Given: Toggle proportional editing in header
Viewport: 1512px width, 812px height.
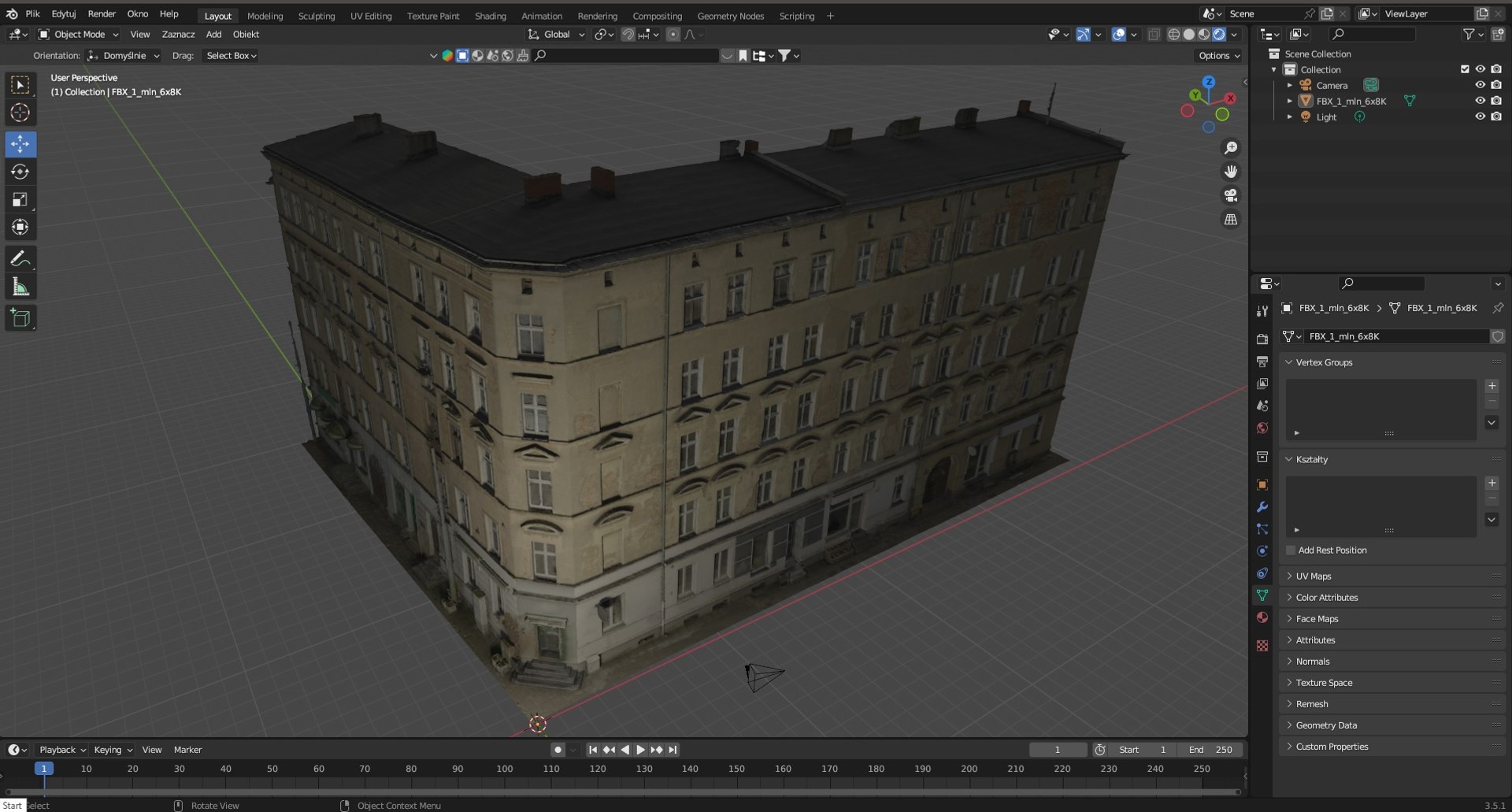Looking at the screenshot, I should pyautogui.click(x=673, y=35).
